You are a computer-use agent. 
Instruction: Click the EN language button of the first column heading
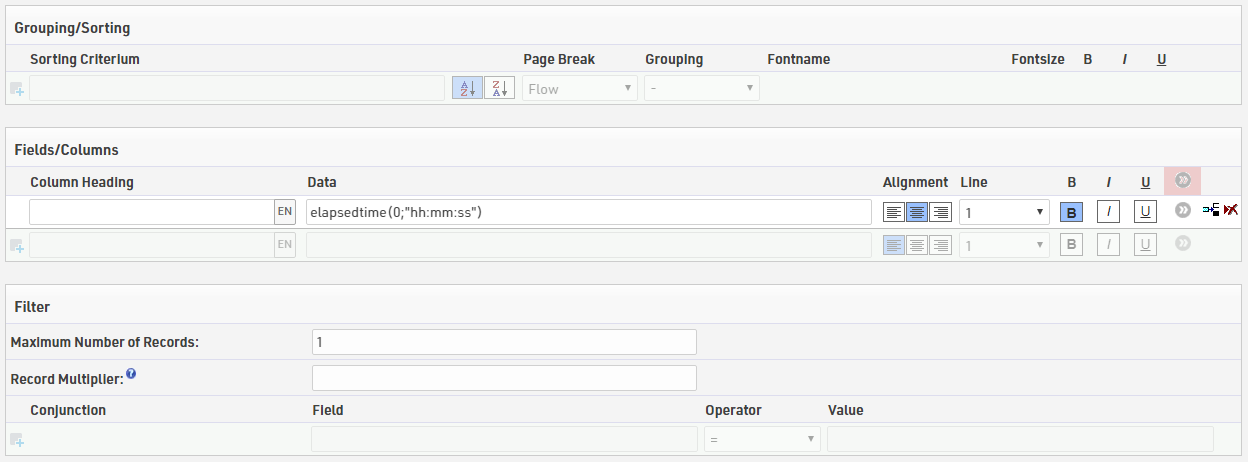click(285, 212)
